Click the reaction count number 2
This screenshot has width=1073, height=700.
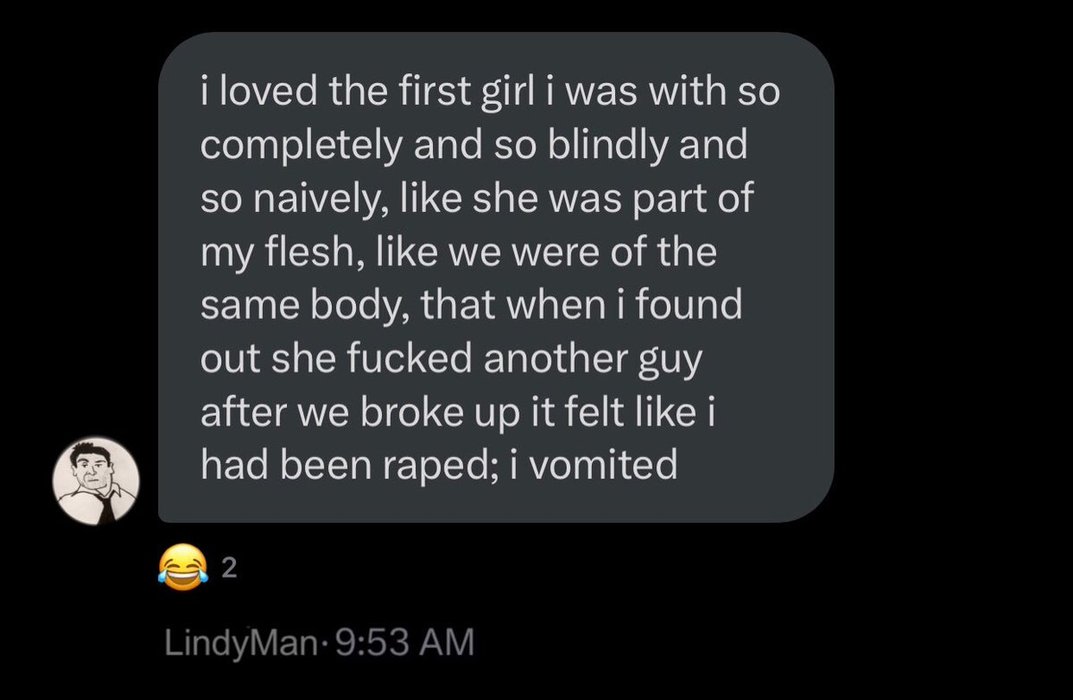click(227, 571)
